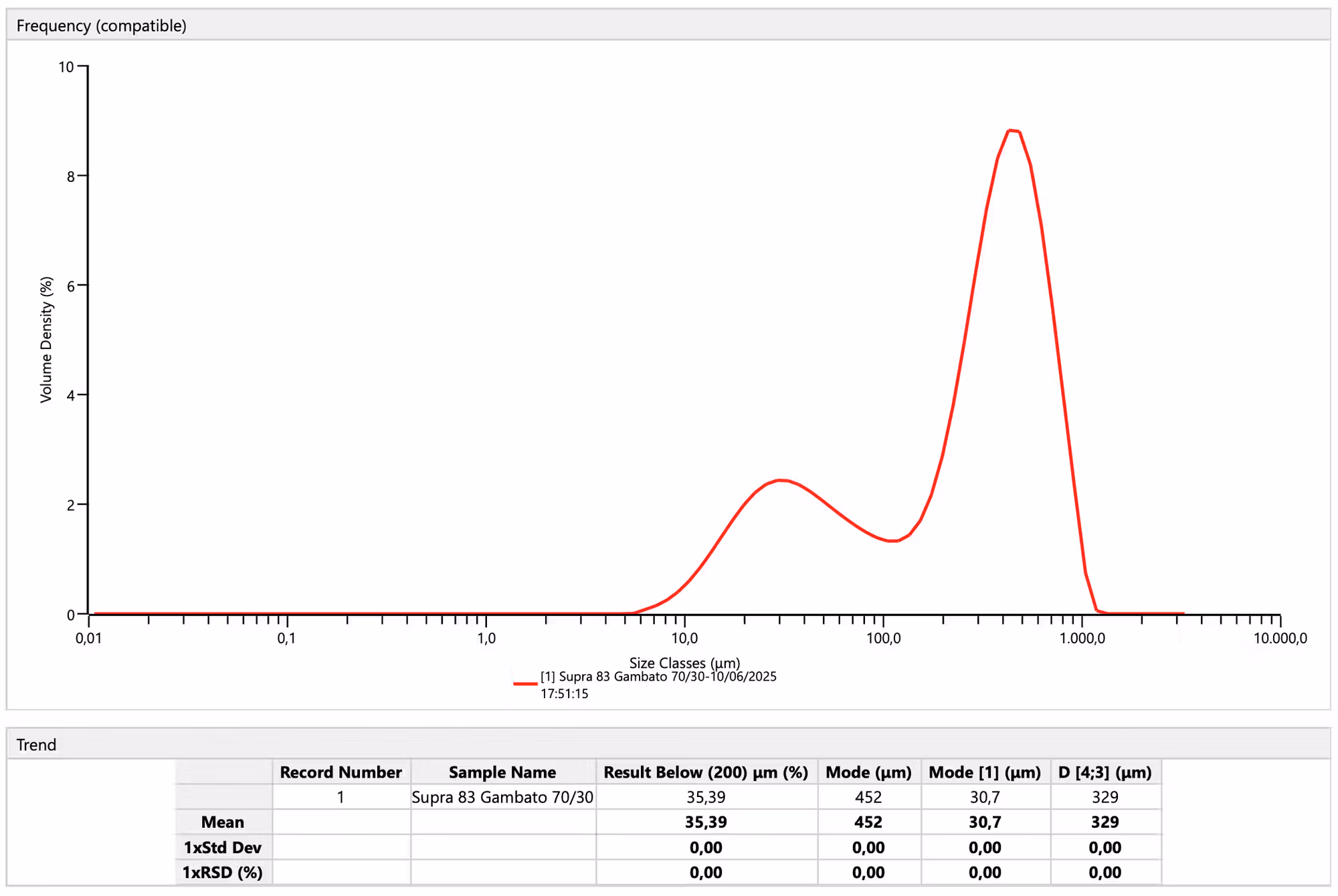Select the 1xStd Dev row header
This screenshot has width=1338, height=896.
pyautogui.click(x=223, y=848)
